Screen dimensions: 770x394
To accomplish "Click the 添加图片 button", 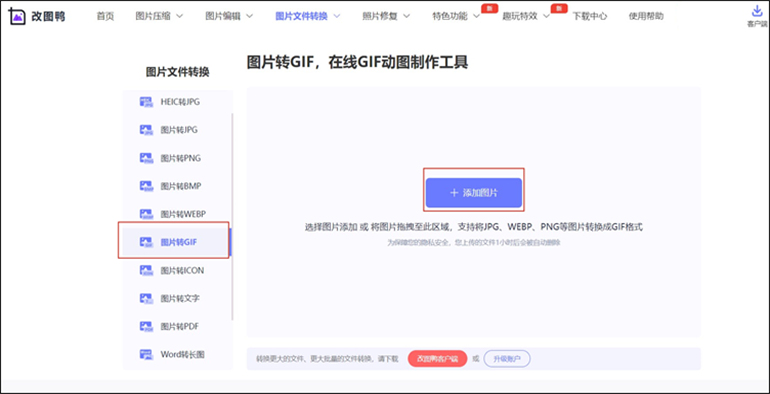I will coord(474,193).
